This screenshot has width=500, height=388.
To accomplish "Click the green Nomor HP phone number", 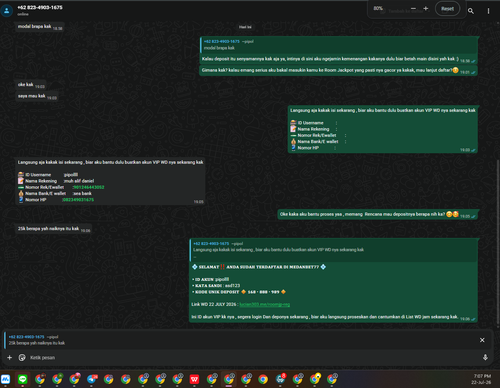I will [78, 200].
